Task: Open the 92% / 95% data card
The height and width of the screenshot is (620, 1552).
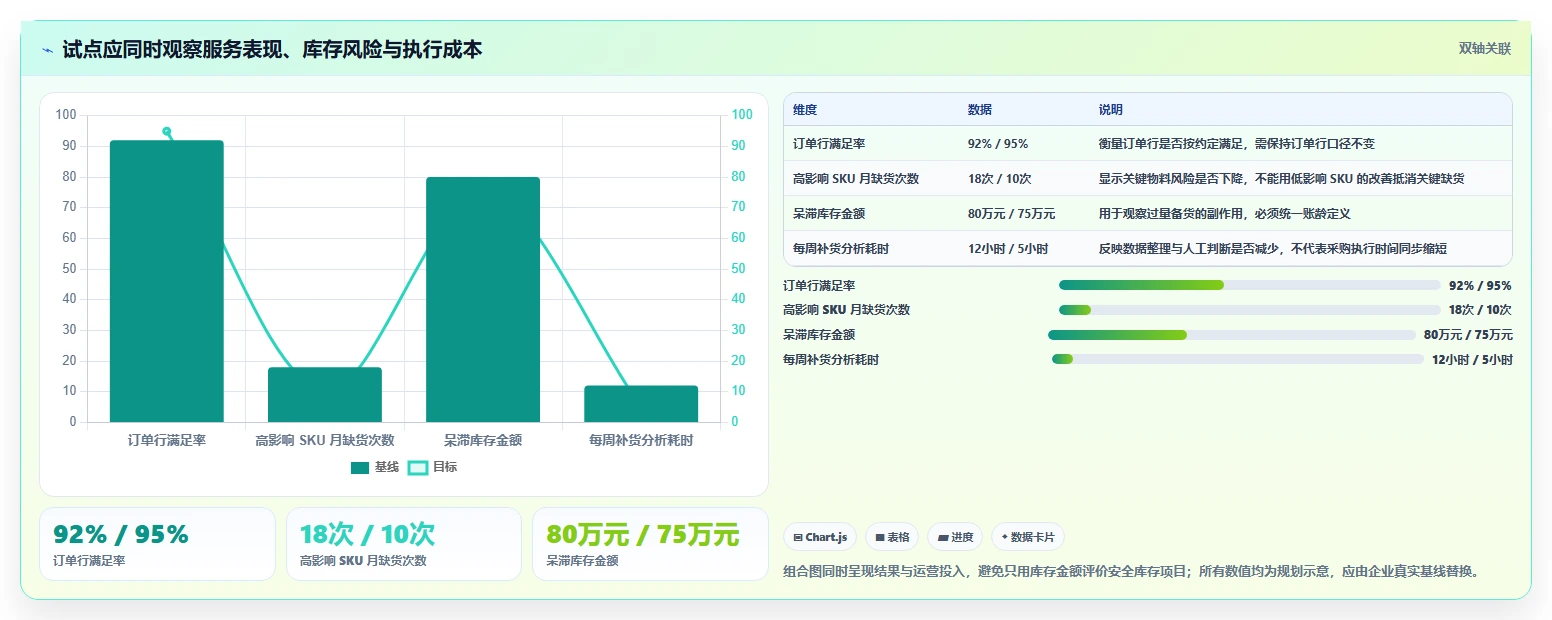Action: [x=157, y=544]
